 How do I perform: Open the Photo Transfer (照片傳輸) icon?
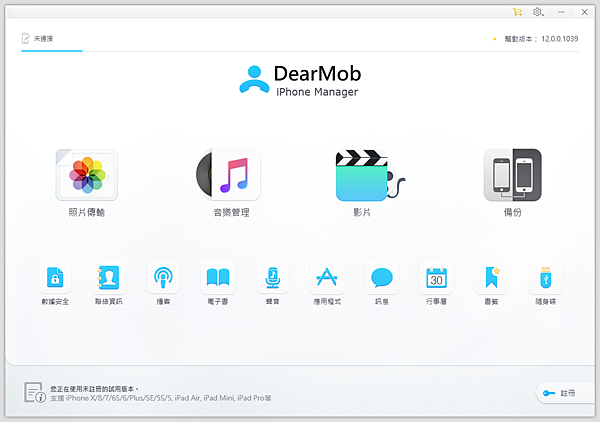(x=86, y=175)
